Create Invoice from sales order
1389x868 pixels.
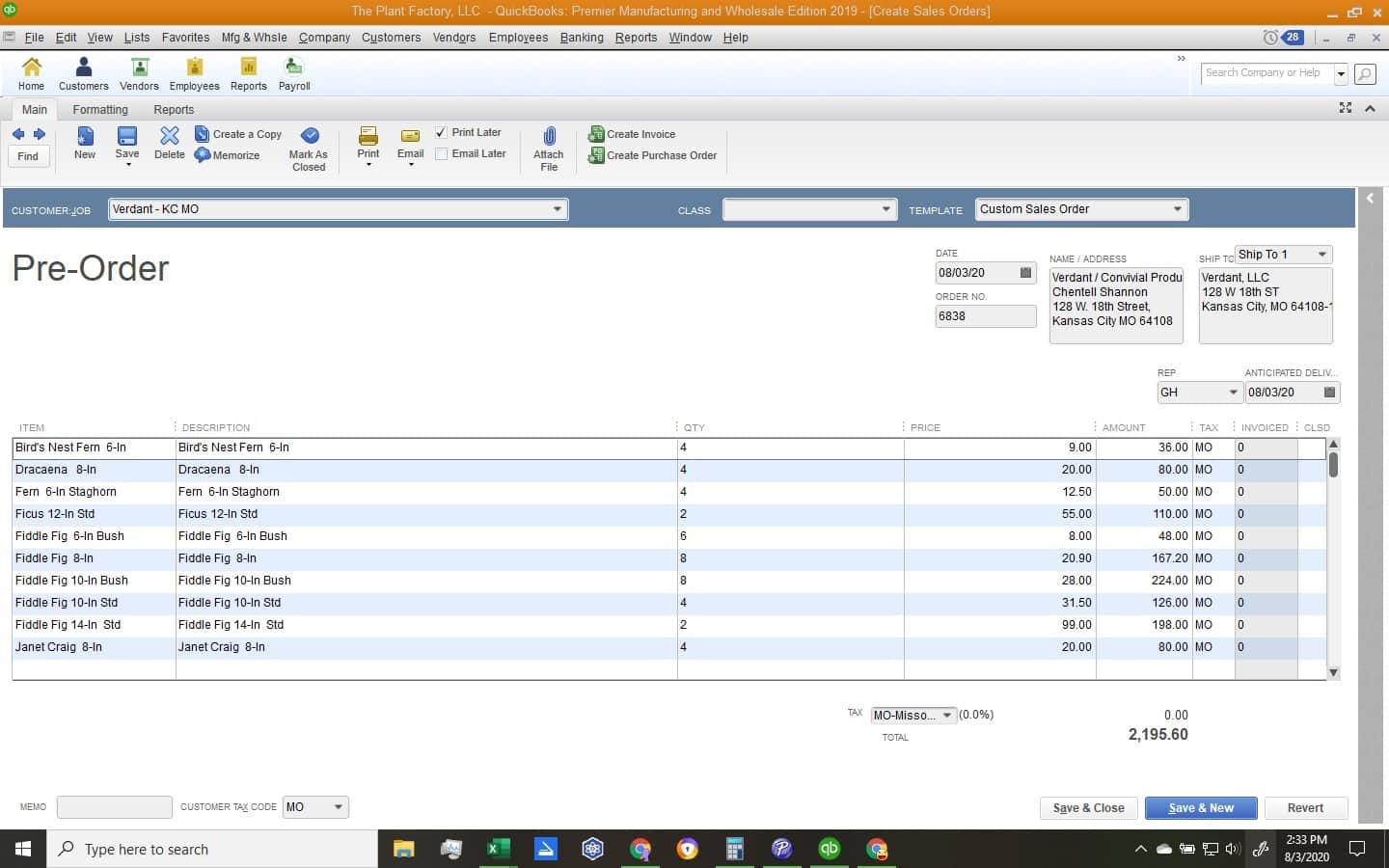633,134
